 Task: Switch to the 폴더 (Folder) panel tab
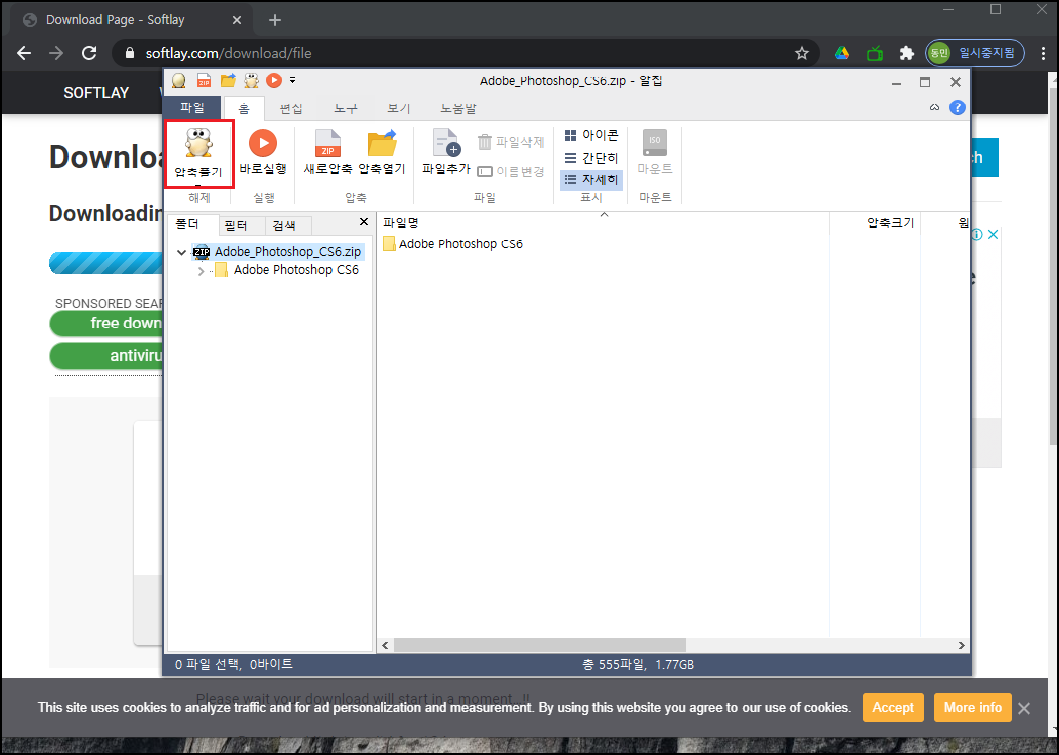point(192,224)
